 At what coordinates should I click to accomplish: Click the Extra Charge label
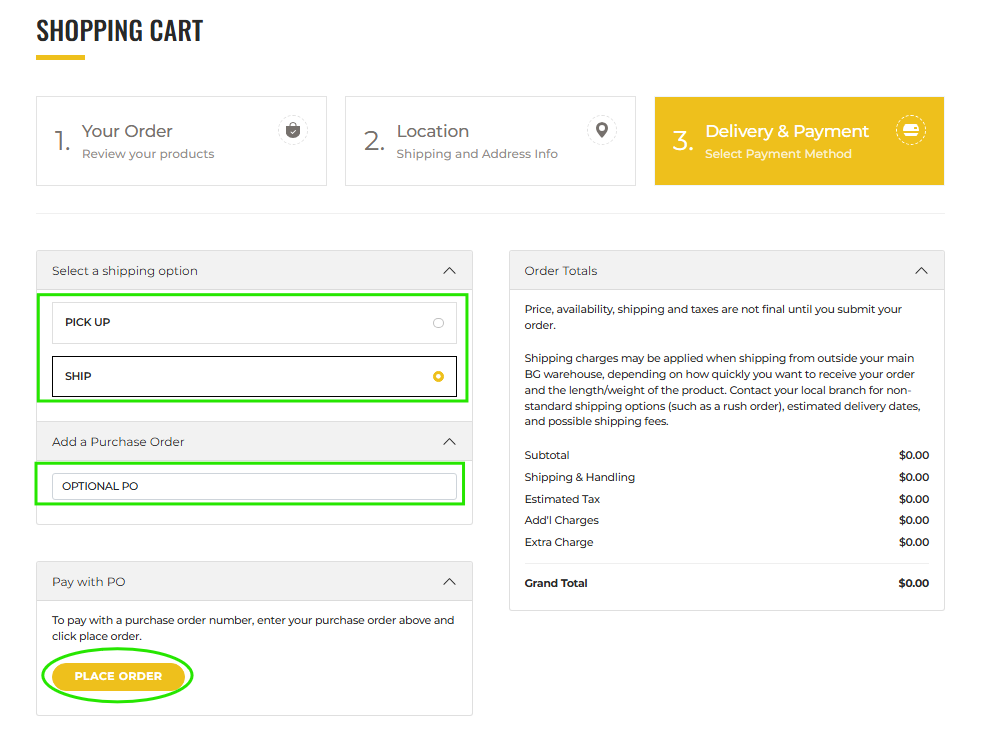pos(559,542)
